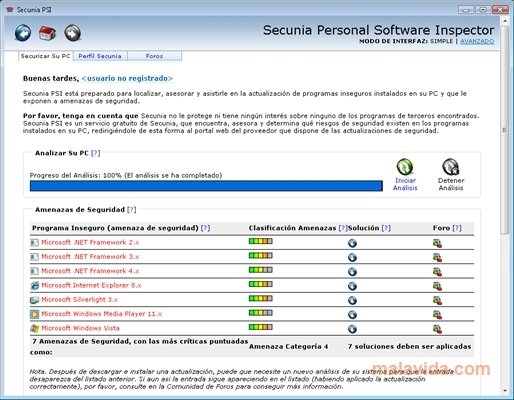Stop scan with Detener Análisis icon
This screenshot has width=514, height=400.
pos(451,167)
